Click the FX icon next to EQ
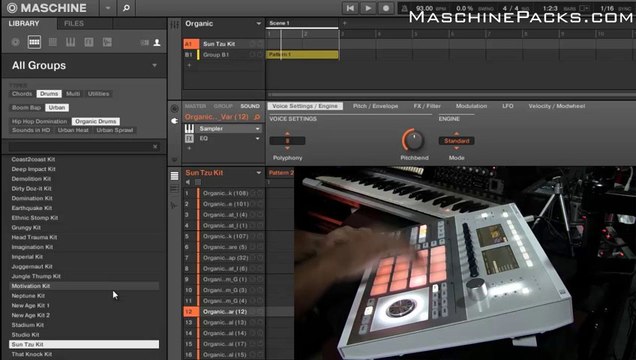Viewport: 636px width, 360px height. pyautogui.click(x=189, y=139)
